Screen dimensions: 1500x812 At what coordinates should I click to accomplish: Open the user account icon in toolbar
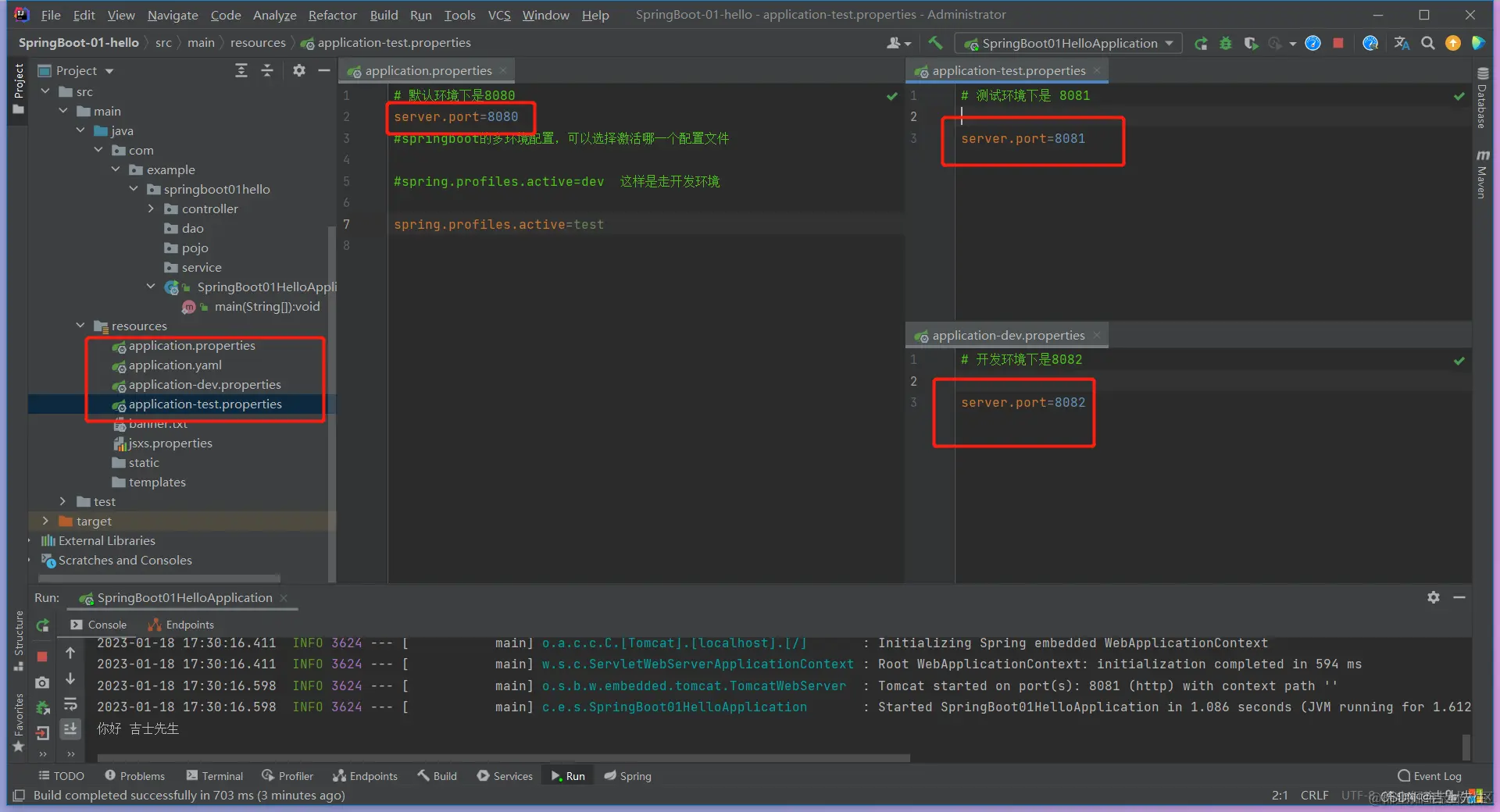pos(898,44)
